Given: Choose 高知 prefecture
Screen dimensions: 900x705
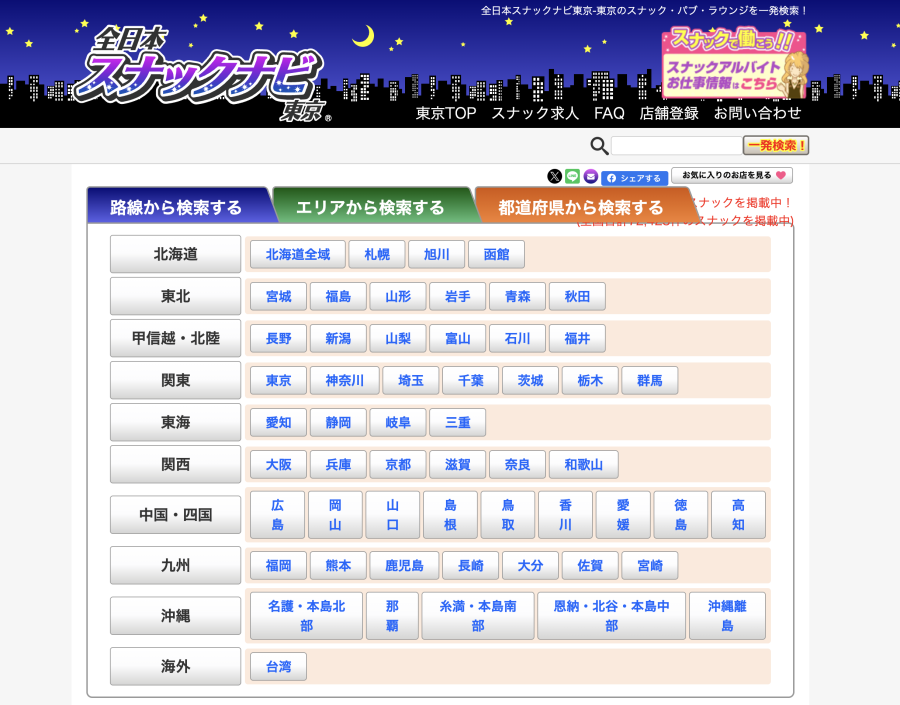Looking at the screenshot, I should point(738,514).
